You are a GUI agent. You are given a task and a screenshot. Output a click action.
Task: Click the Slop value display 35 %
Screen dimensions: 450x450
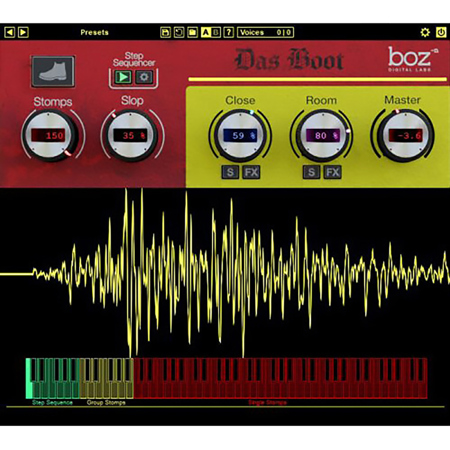coord(130,136)
